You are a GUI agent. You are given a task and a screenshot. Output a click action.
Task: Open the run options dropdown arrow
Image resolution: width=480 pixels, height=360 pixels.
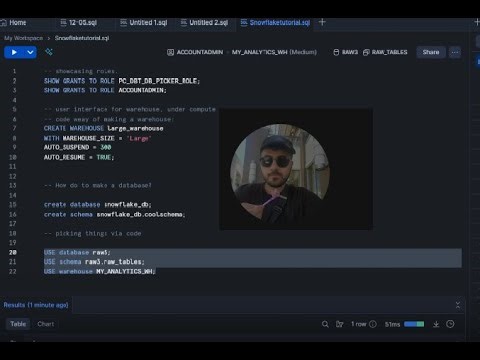30,52
